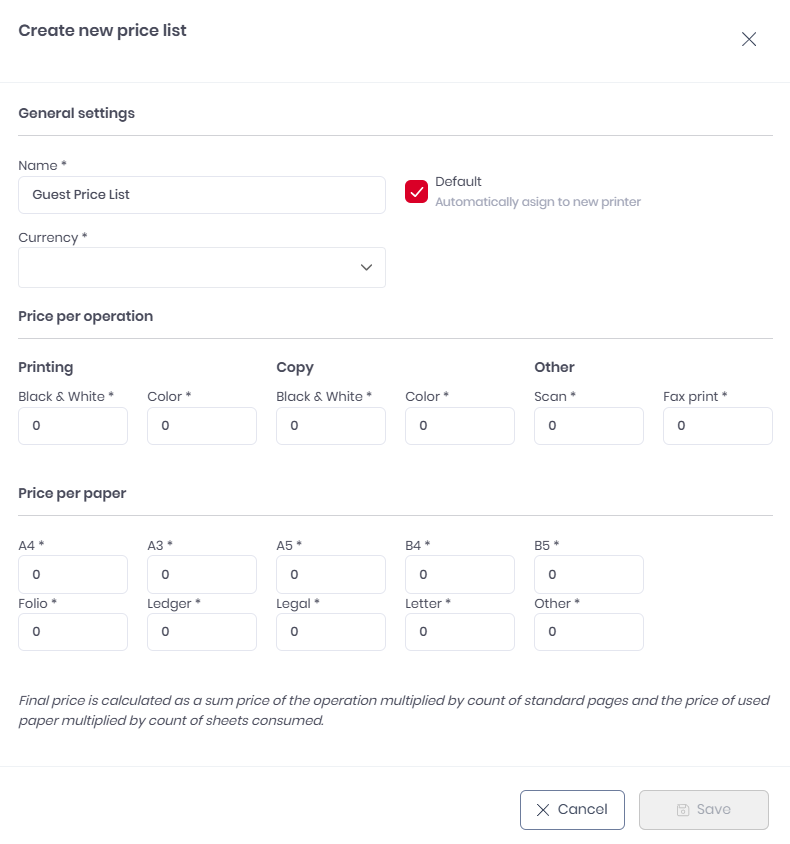Click the Copy Black & White price field
Screen dimensions: 790x844
tap(331, 426)
